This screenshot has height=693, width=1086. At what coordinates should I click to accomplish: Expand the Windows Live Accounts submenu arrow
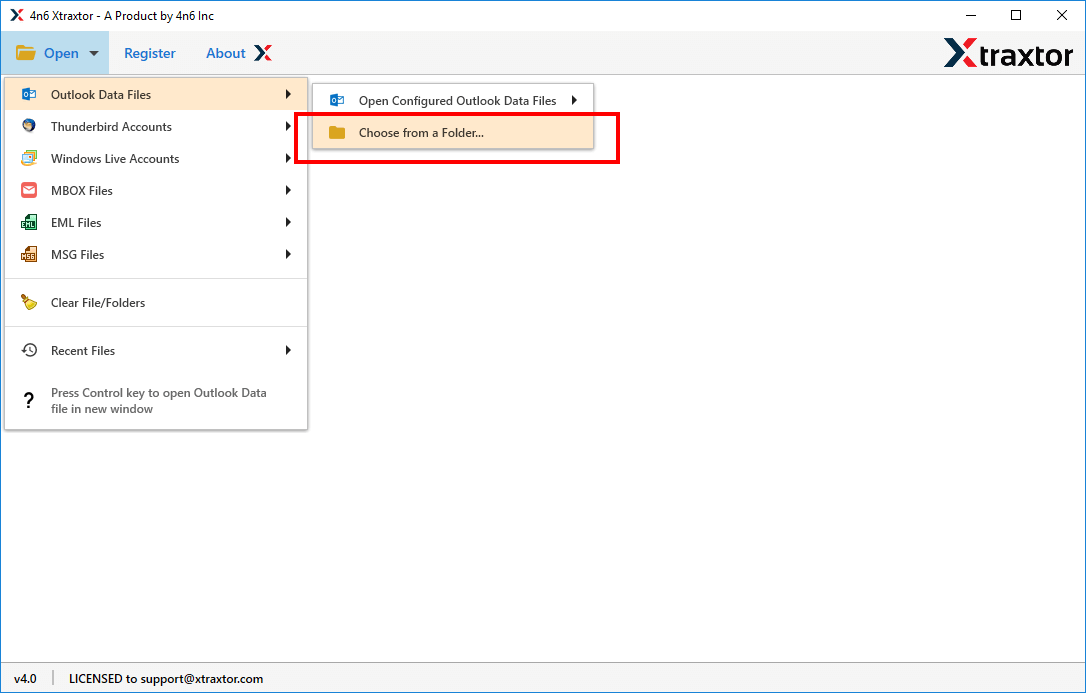tap(288, 158)
